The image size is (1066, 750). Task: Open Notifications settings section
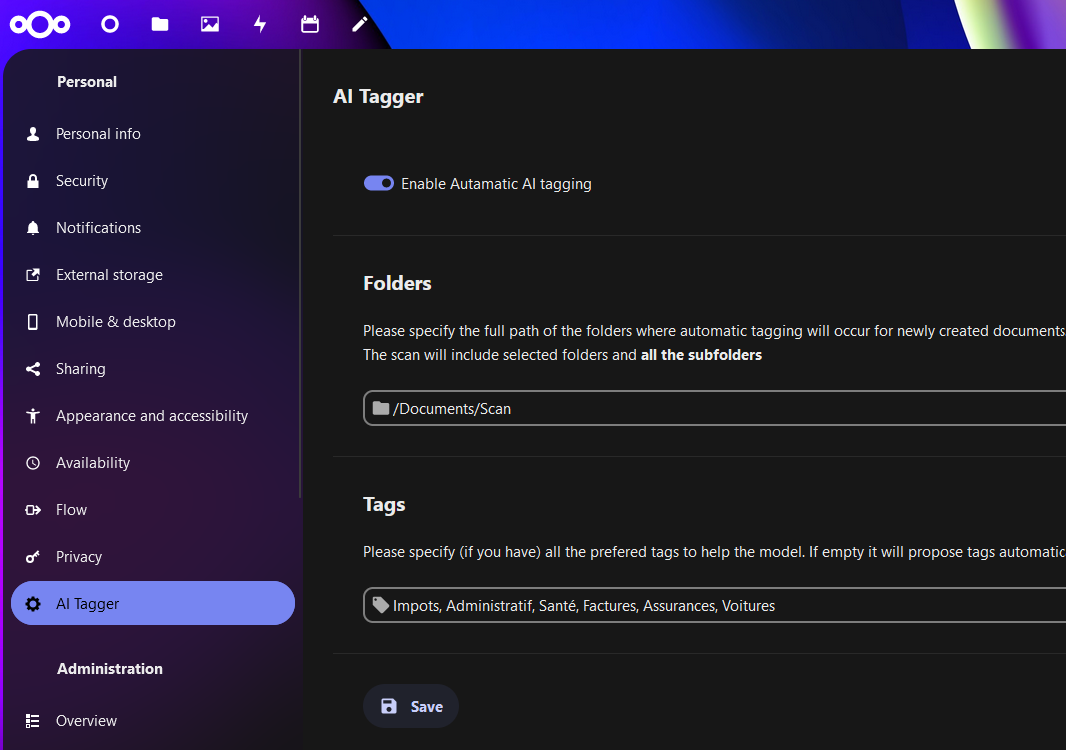98,228
